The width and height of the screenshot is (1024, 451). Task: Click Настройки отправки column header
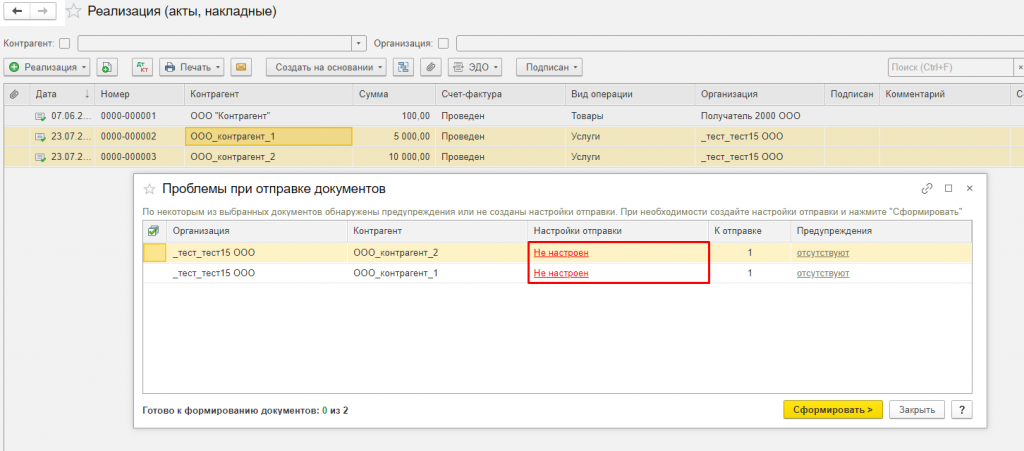pos(618,231)
